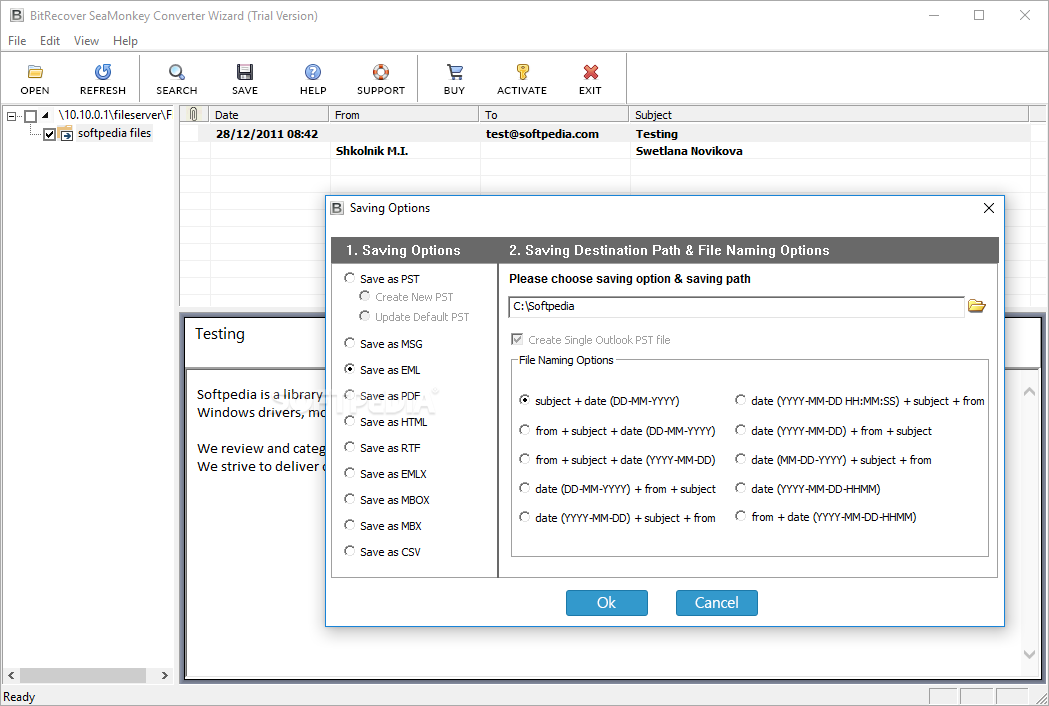Sort messages by From column

click(404, 114)
